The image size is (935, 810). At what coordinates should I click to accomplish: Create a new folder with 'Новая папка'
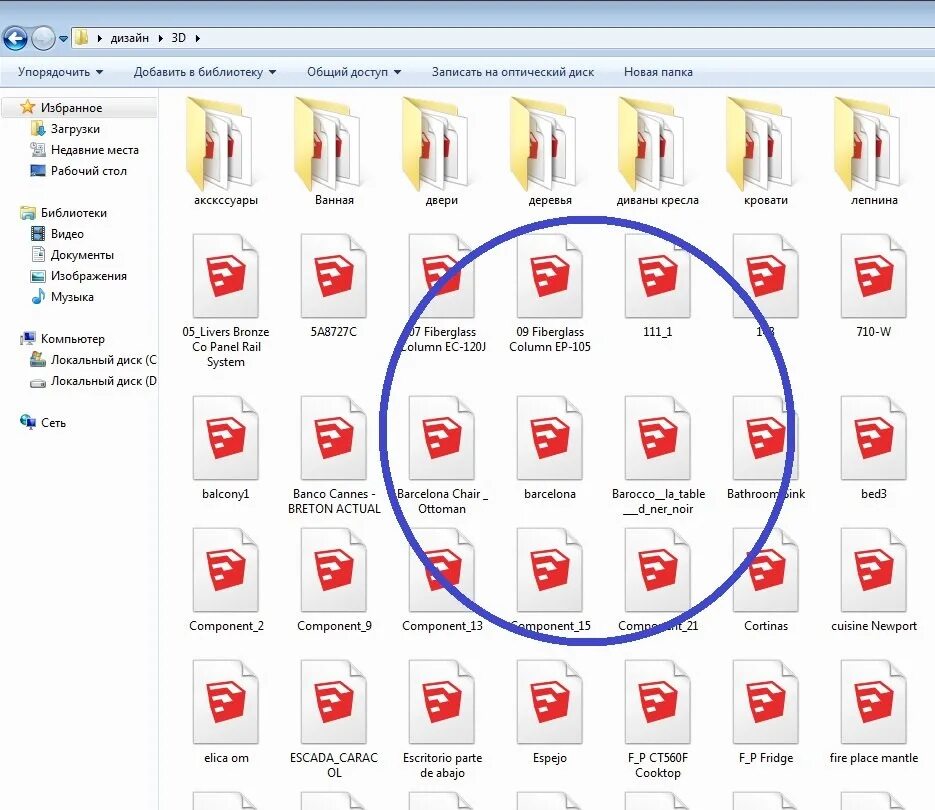(658, 72)
